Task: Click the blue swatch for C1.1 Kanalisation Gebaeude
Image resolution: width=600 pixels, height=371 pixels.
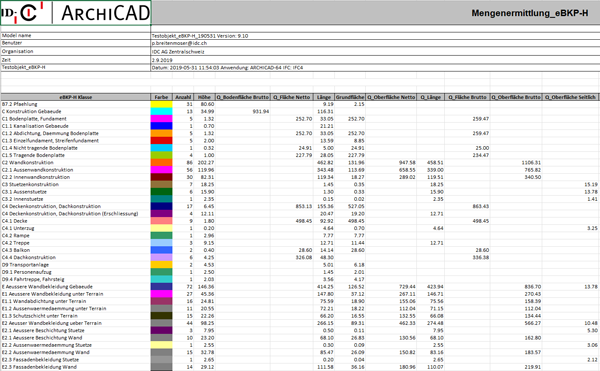Action: (x=161, y=126)
